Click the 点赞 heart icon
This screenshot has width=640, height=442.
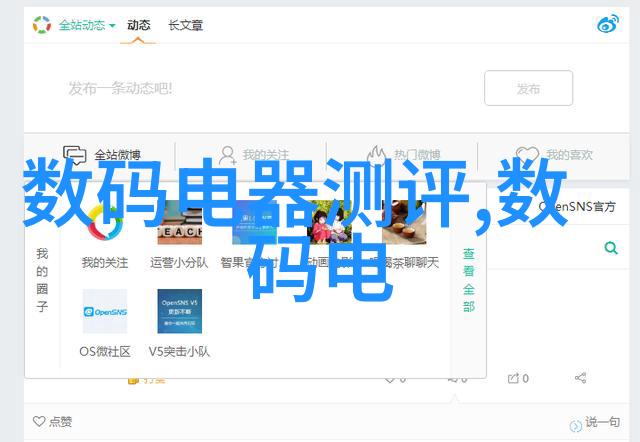pos(39,422)
